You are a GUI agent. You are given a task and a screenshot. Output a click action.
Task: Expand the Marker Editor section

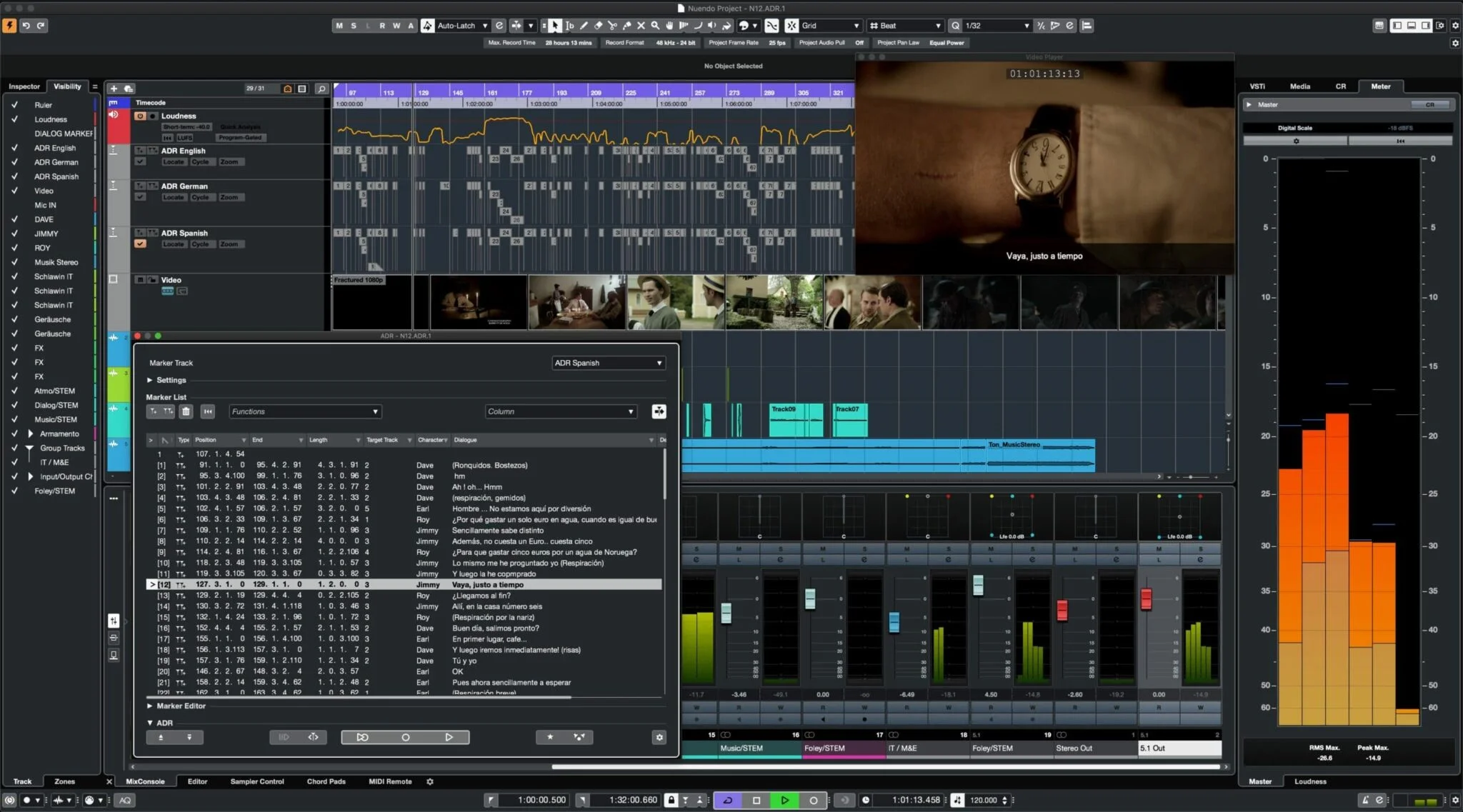150,706
